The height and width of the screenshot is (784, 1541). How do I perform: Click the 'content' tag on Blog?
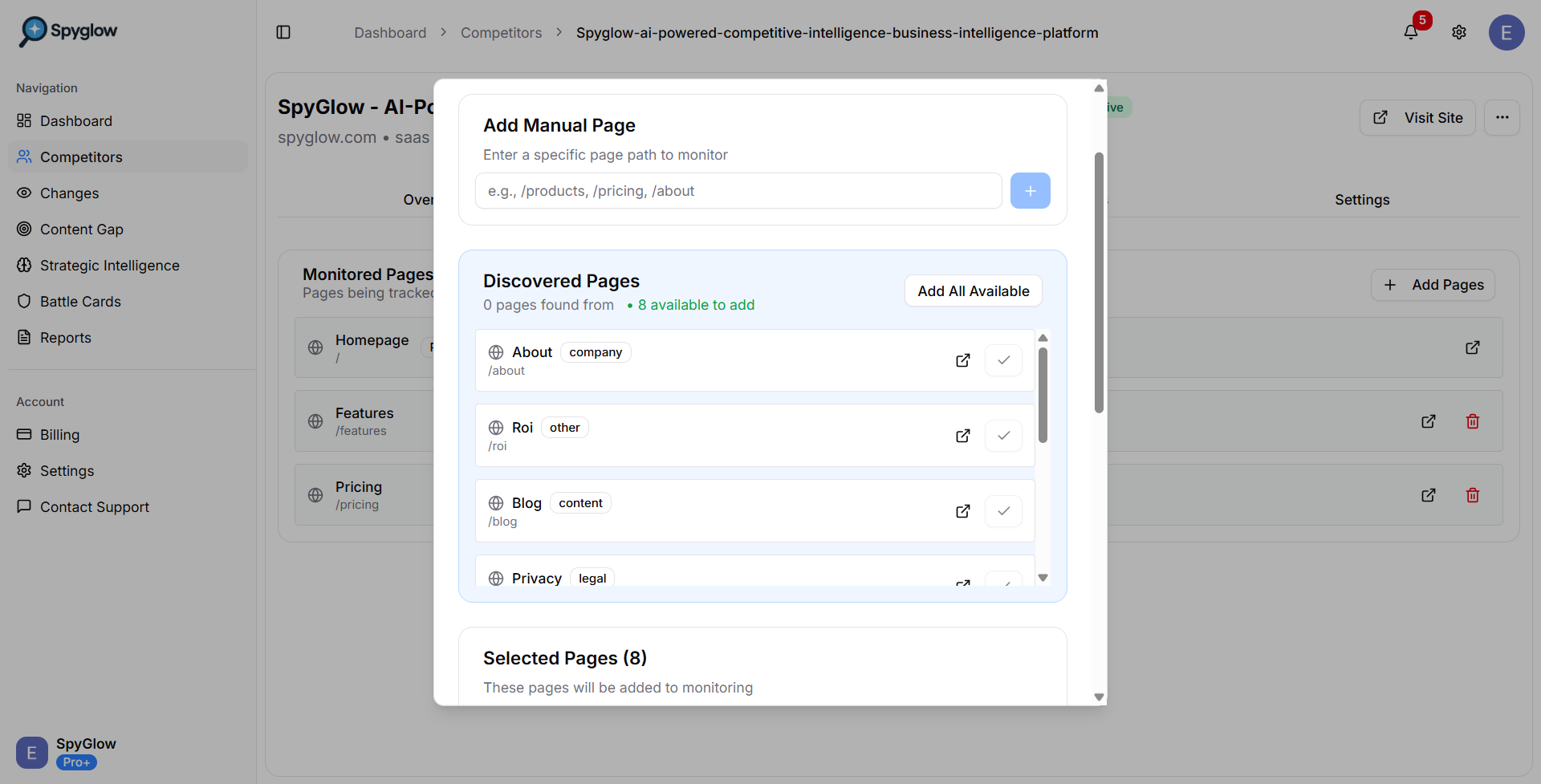tap(580, 503)
